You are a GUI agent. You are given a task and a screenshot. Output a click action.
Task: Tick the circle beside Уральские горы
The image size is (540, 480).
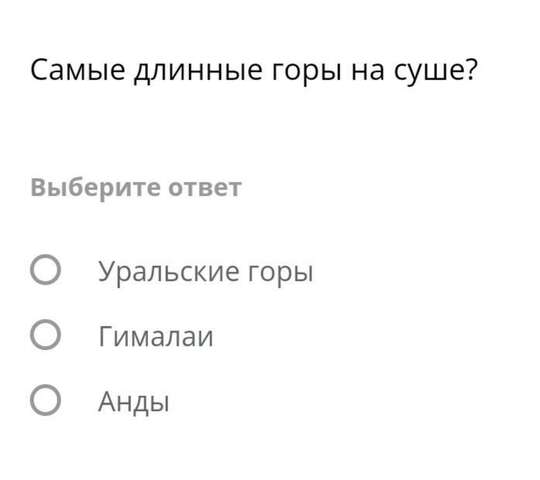(x=45, y=270)
